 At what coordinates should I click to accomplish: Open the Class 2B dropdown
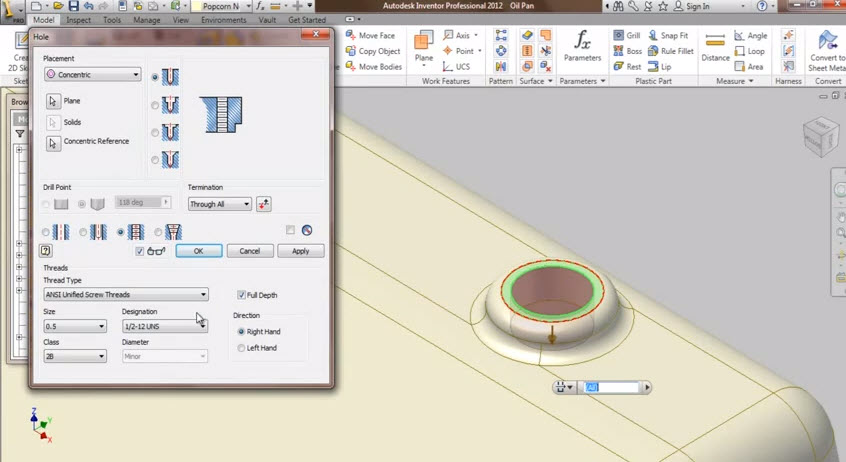[x=75, y=356]
